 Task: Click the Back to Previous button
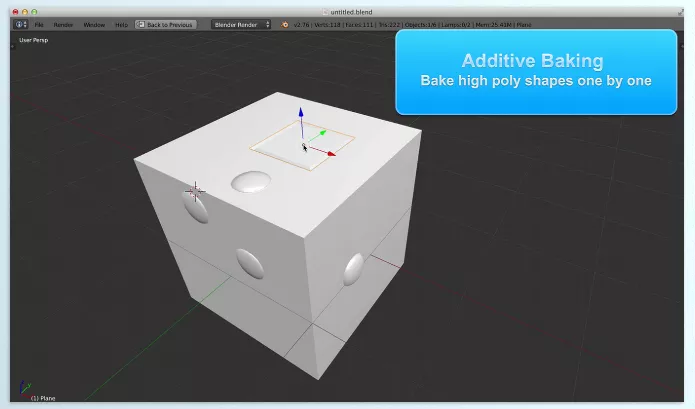[x=165, y=24]
